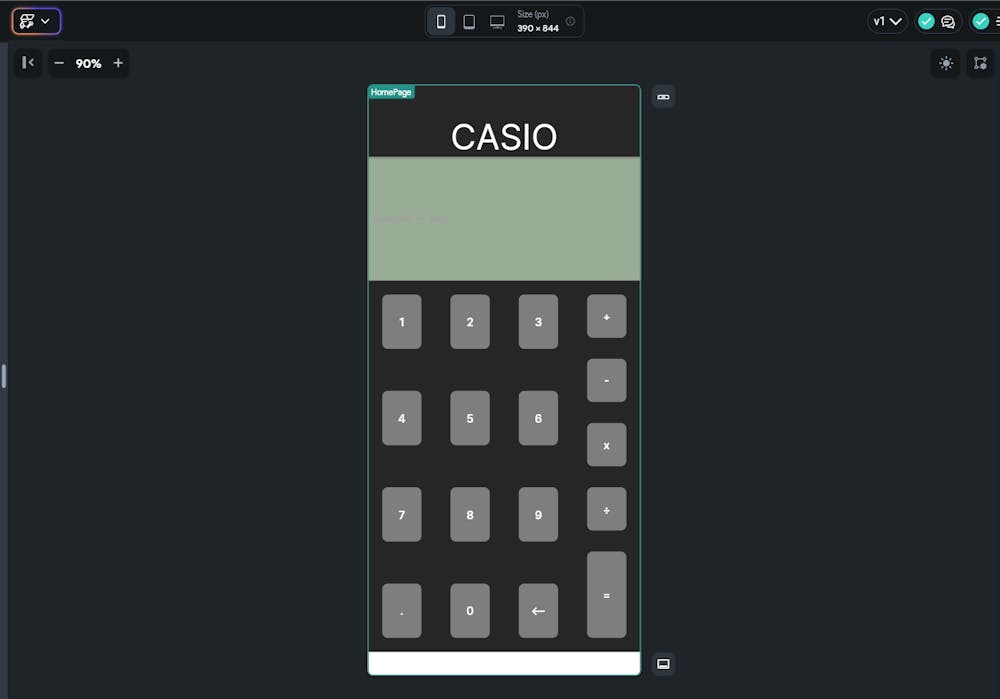Click calculator button 1
1000x699 pixels.
(402, 321)
